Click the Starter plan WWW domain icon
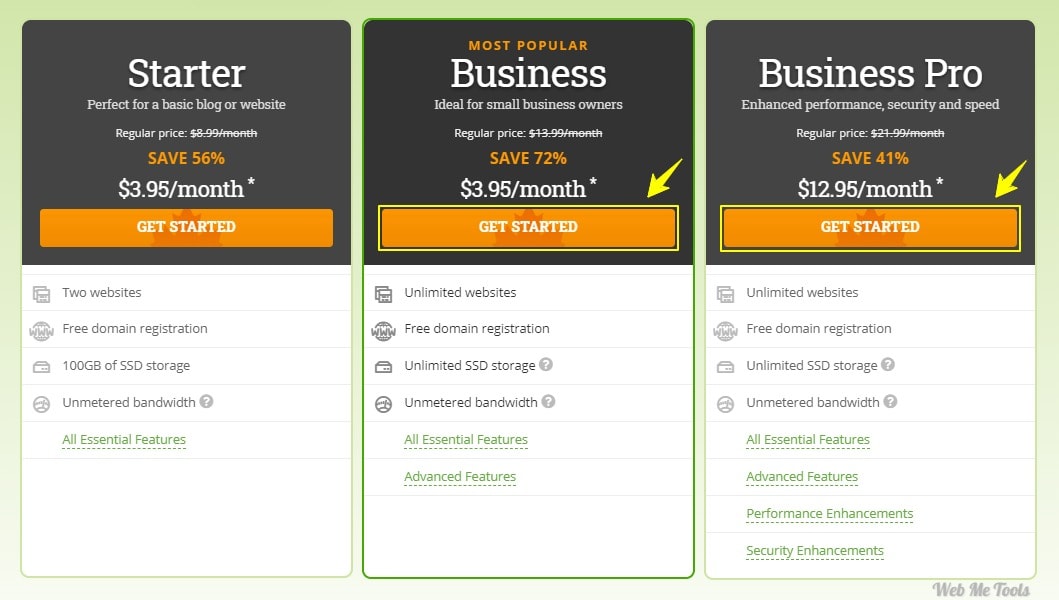The width and height of the screenshot is (1059, 600). [x=41, y=331]
